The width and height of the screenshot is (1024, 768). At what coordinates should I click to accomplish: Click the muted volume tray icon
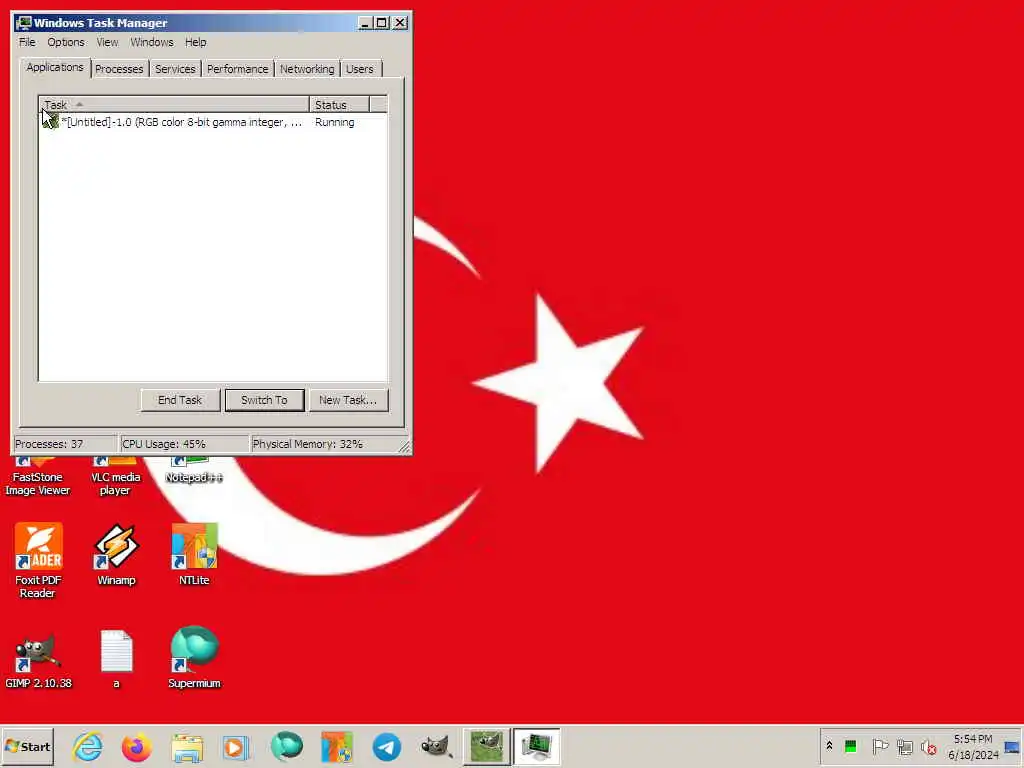tap(929, 746)
